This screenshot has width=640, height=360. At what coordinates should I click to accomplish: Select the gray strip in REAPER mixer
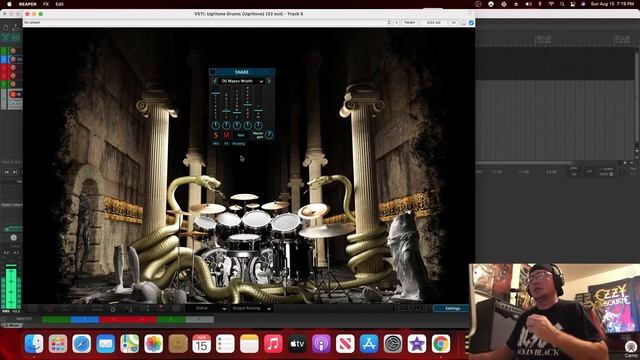(200, 320)
